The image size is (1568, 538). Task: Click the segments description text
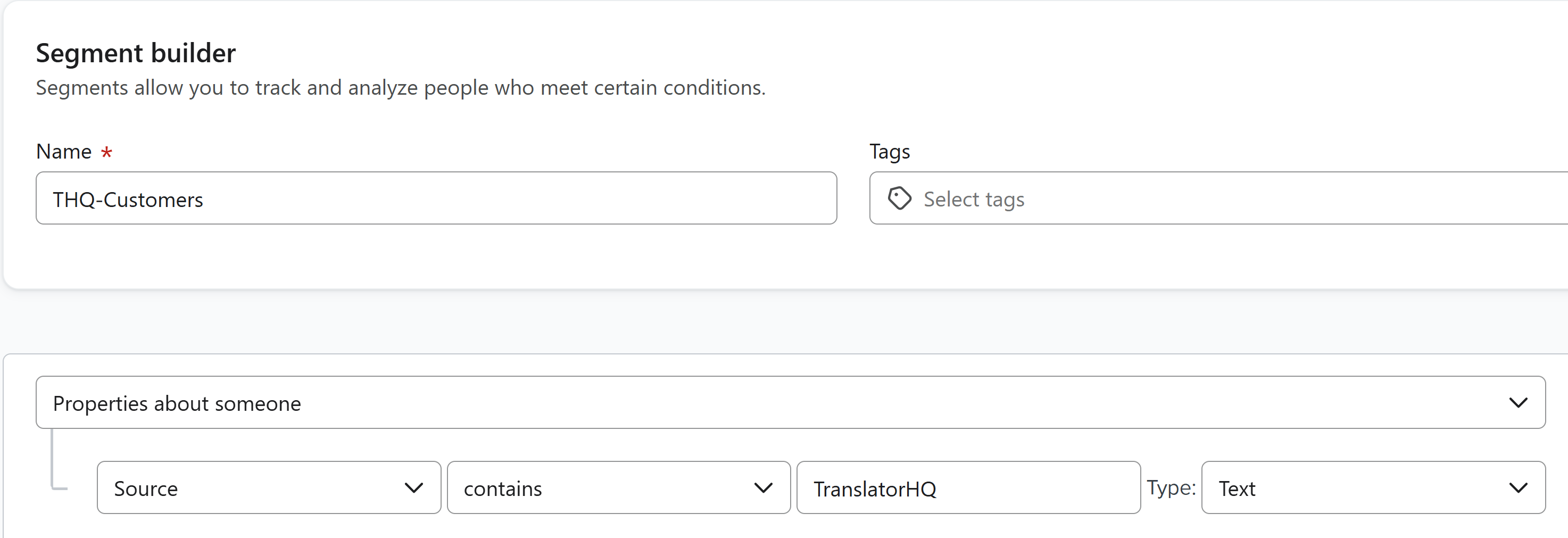401,88
